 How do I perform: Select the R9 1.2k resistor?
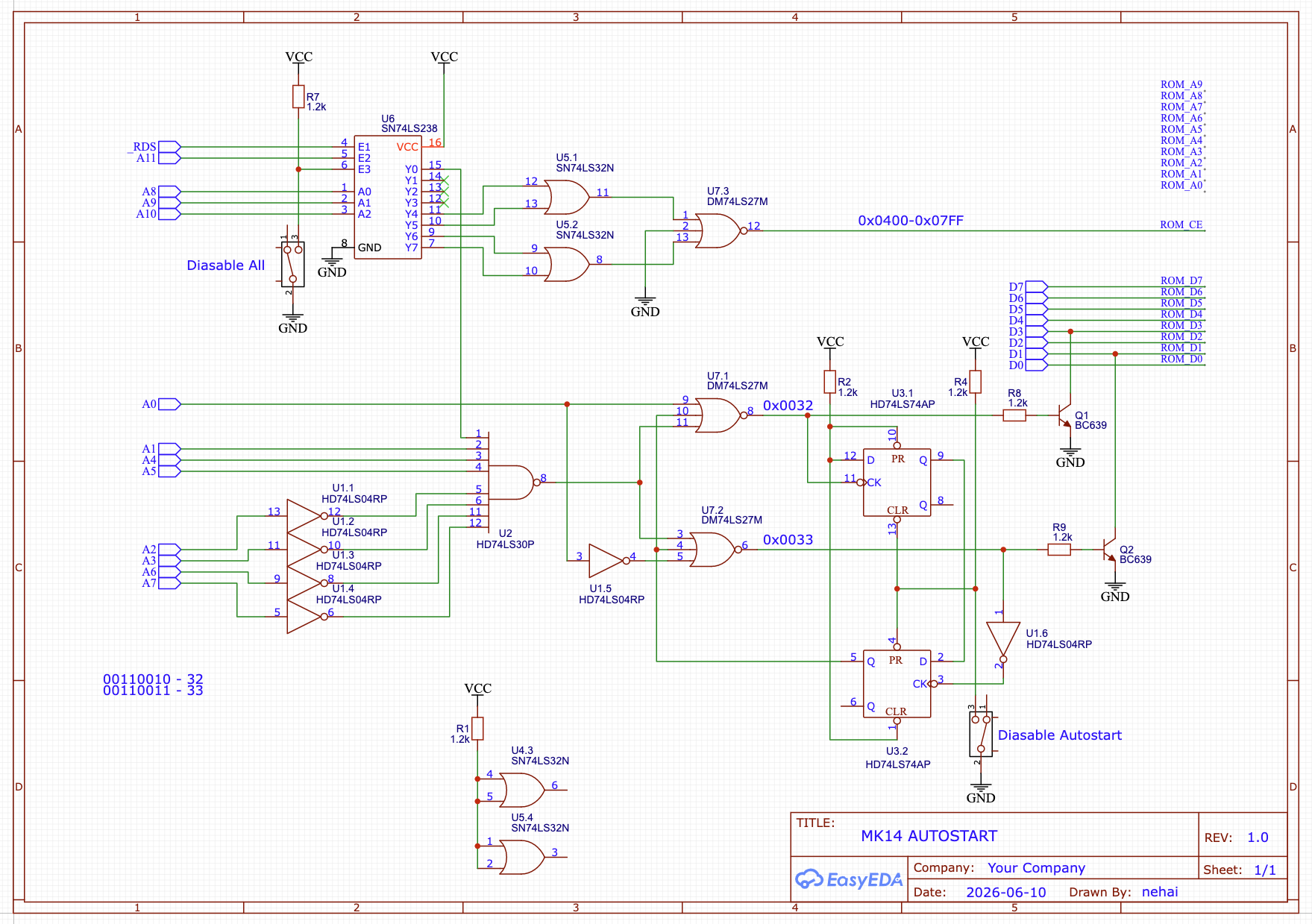(1059, 550)
